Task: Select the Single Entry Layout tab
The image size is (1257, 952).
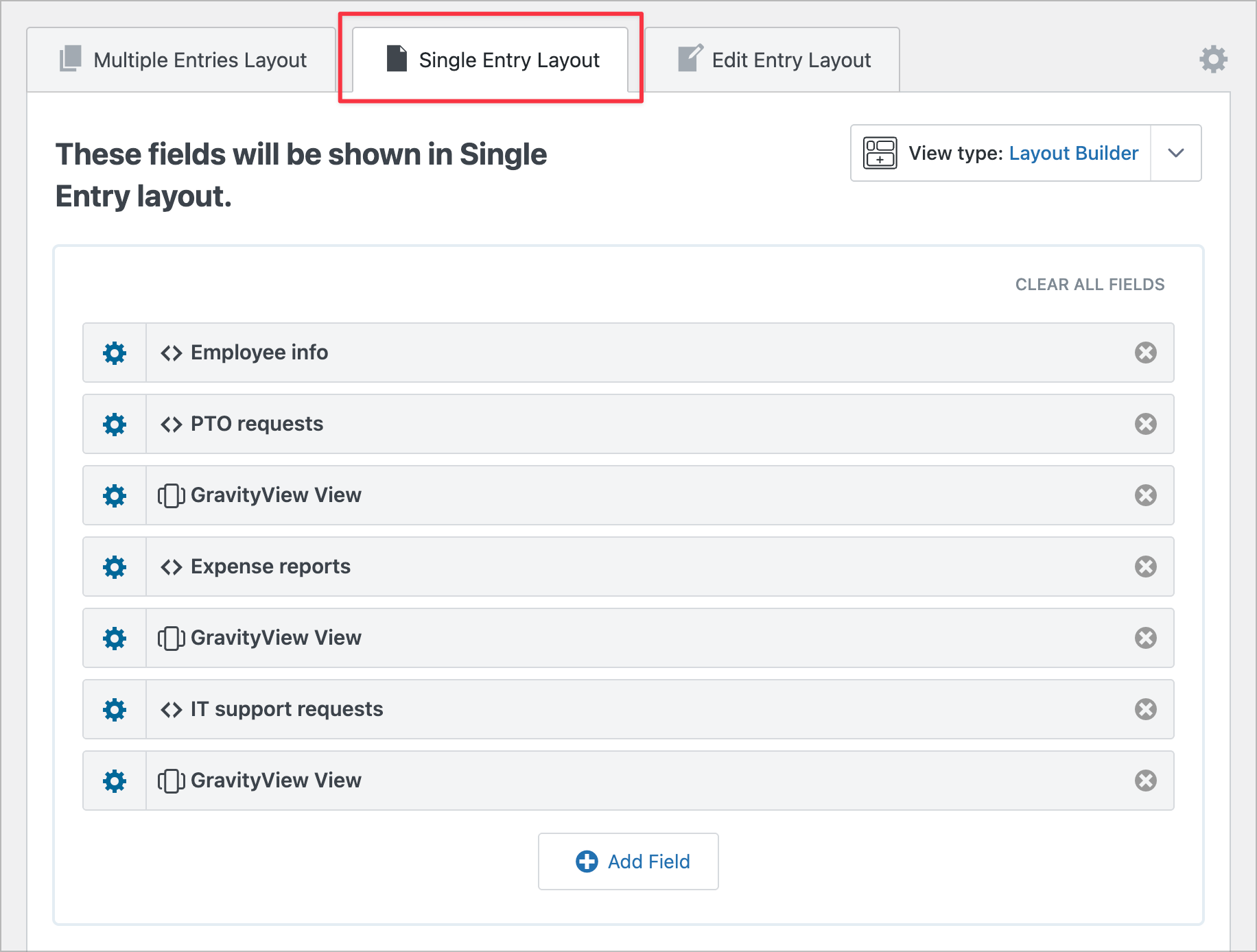Action: point(490,60)
